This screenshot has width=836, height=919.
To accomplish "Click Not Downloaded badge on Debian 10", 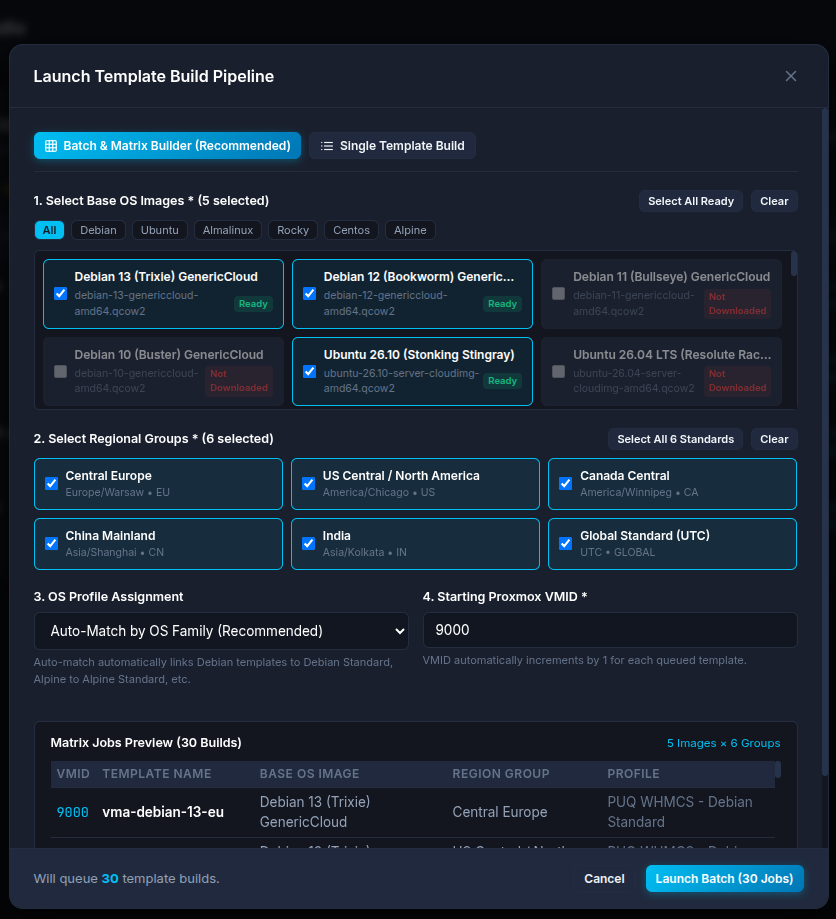I will click(239, 381).
